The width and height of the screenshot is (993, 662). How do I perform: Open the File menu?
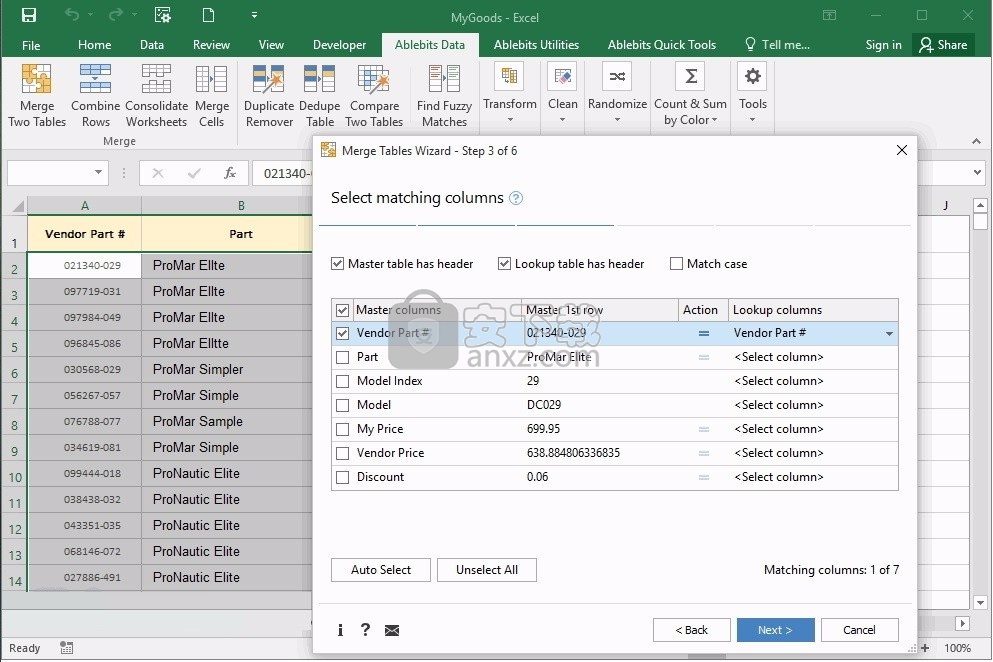pyautogui.click(x=31, y=45)
